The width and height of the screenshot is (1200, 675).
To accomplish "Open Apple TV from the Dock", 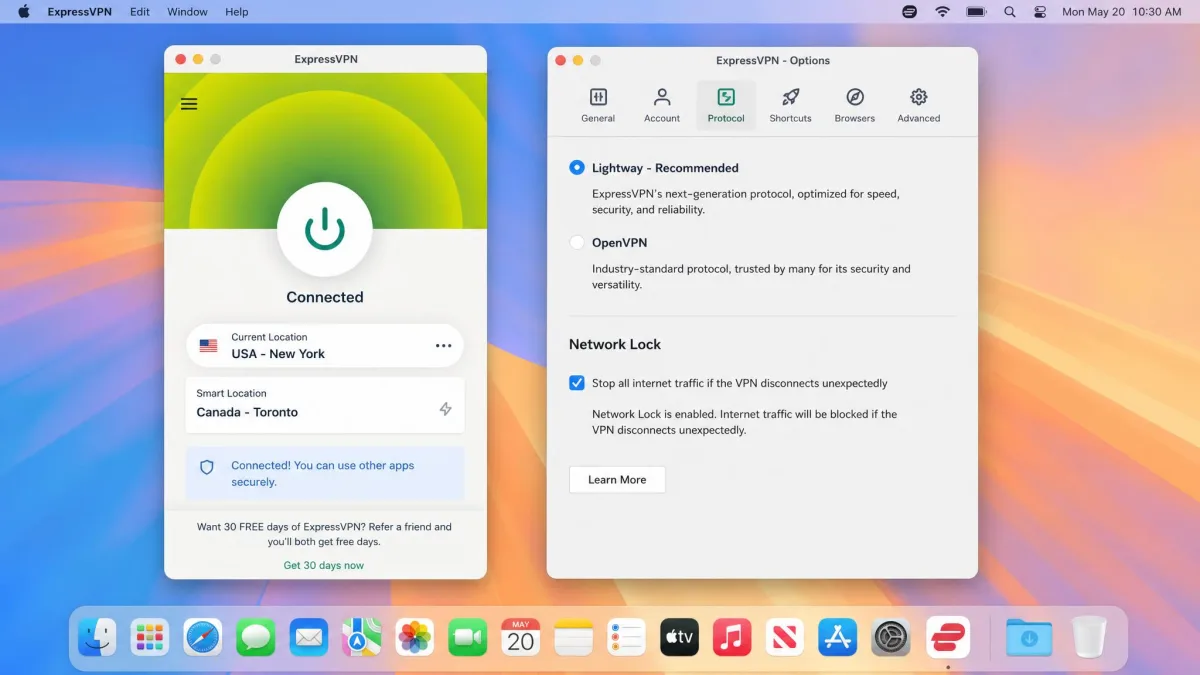I will (x=680, y=636).
